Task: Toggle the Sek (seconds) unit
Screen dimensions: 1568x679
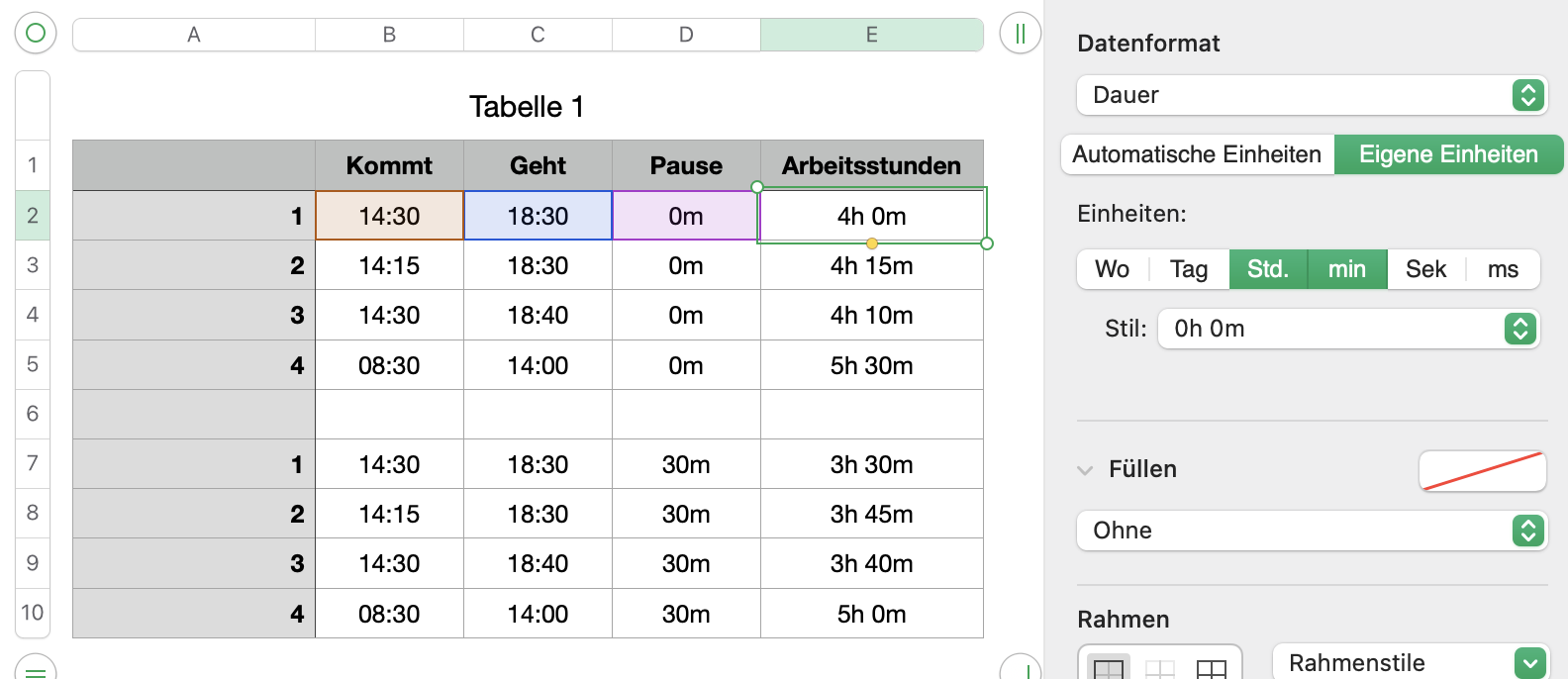Action: (x=1425, y=269)
